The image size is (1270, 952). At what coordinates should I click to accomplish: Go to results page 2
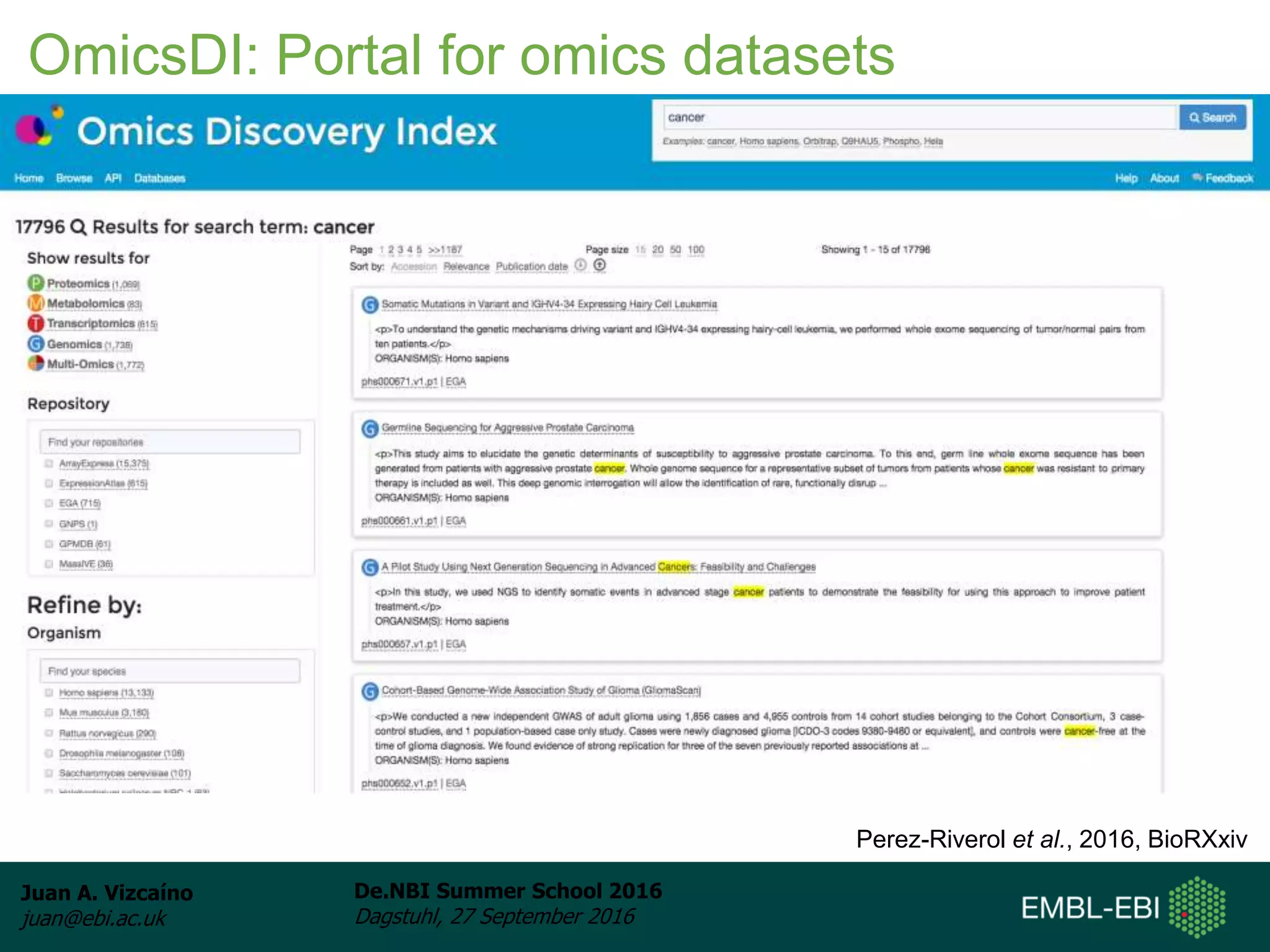[391, 250]
